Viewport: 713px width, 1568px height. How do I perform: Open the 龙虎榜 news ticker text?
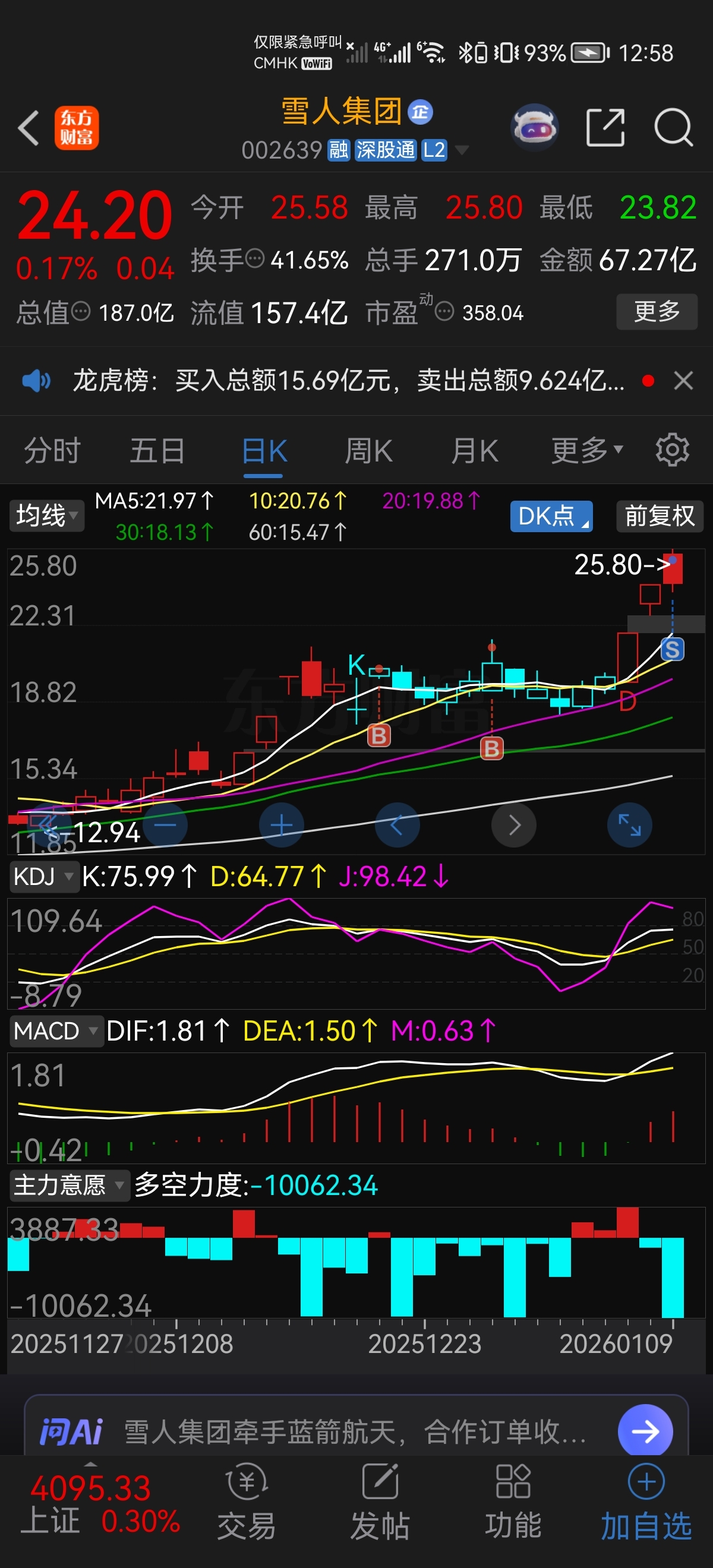click(x=348, y=381)
